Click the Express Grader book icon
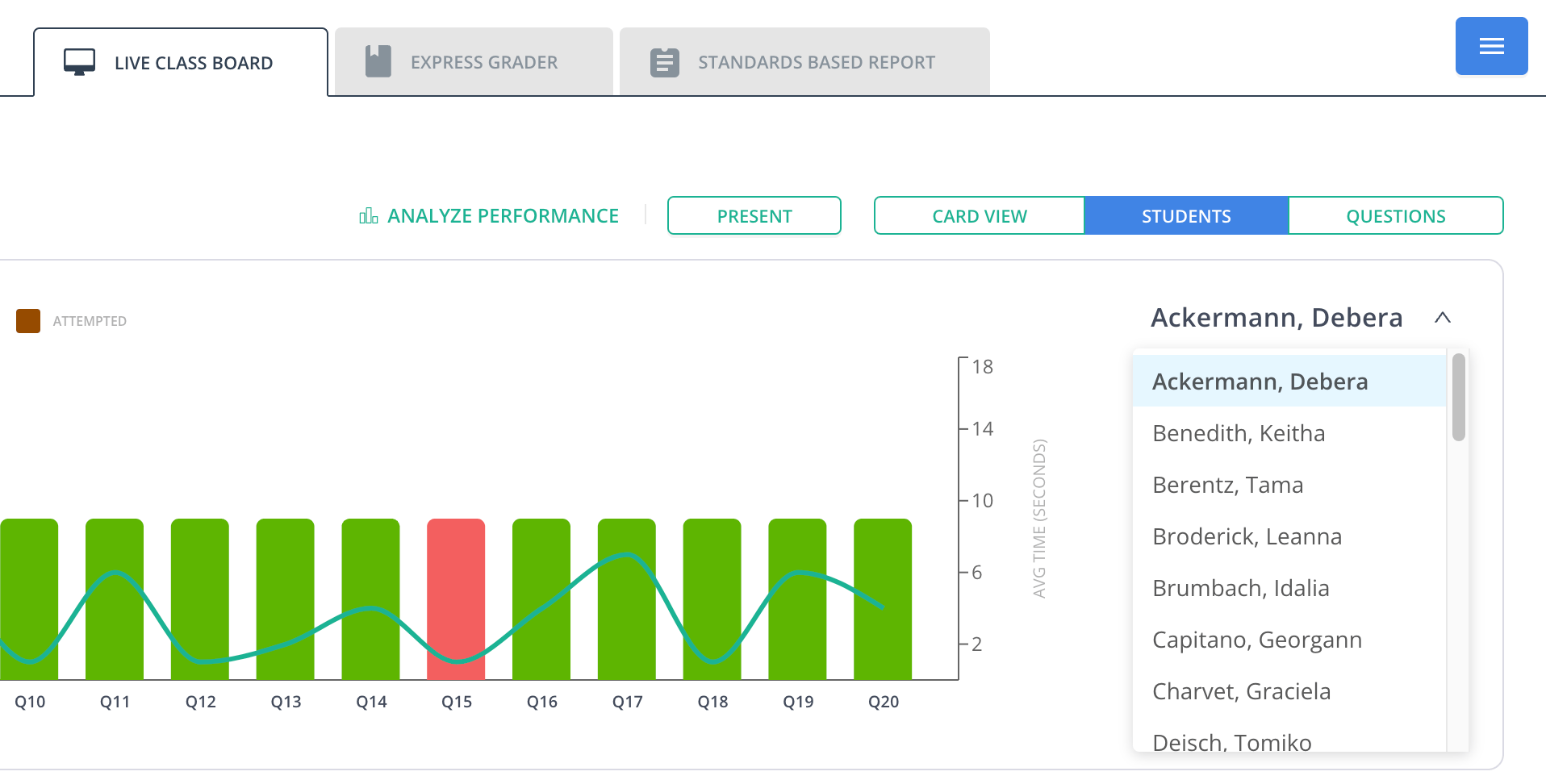Screen dimensions: 1546x784 click(x=378, y=61)
